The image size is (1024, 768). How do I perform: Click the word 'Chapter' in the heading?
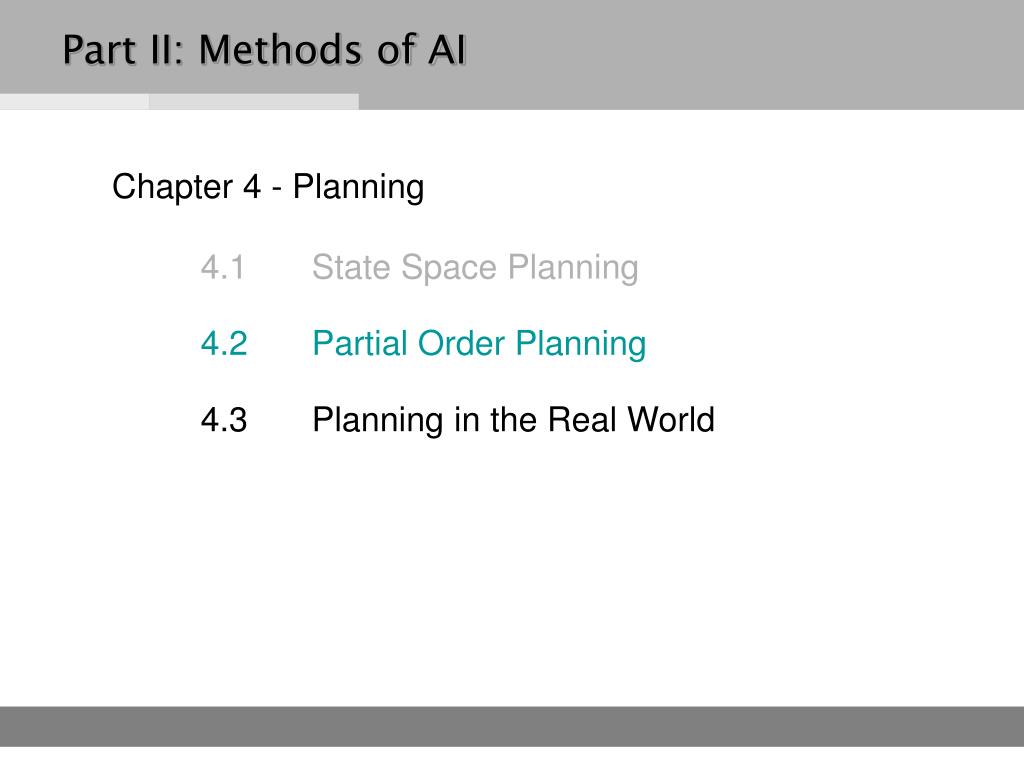point(173,187)
